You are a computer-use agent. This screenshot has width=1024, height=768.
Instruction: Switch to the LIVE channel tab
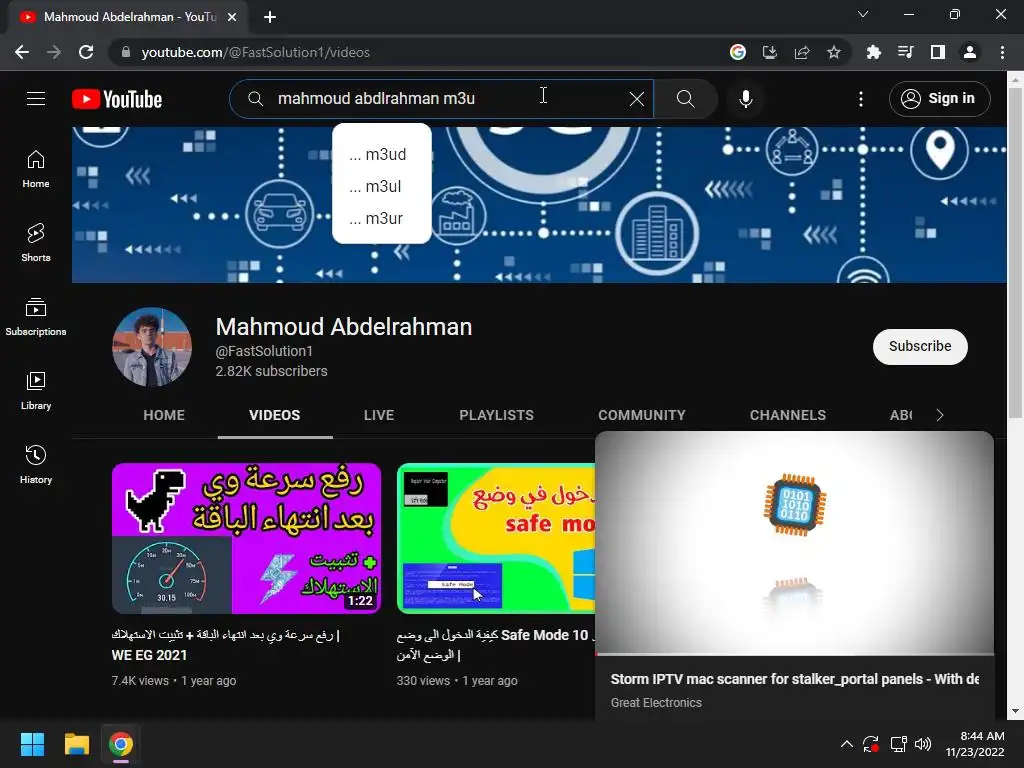(379, 415)
